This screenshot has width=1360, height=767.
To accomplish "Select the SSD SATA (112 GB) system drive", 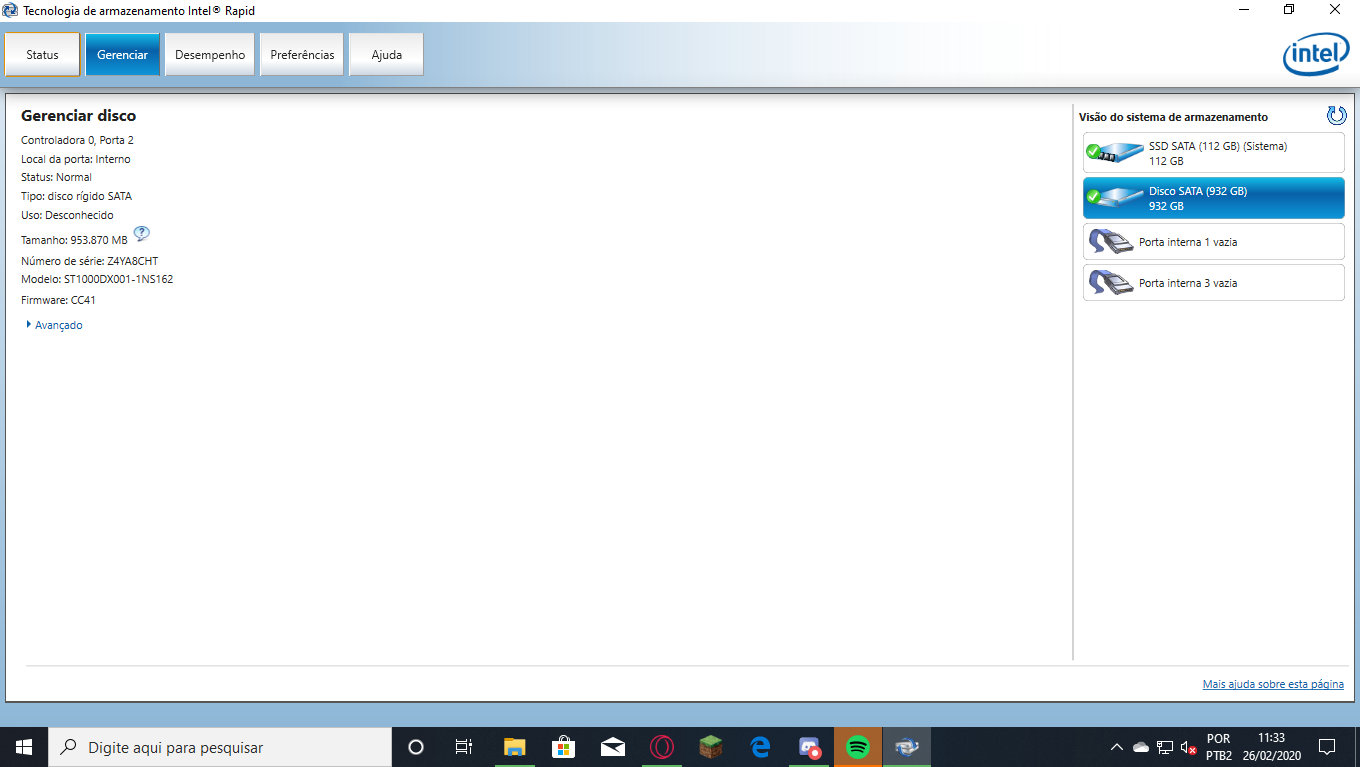I will pos(1213,152).
